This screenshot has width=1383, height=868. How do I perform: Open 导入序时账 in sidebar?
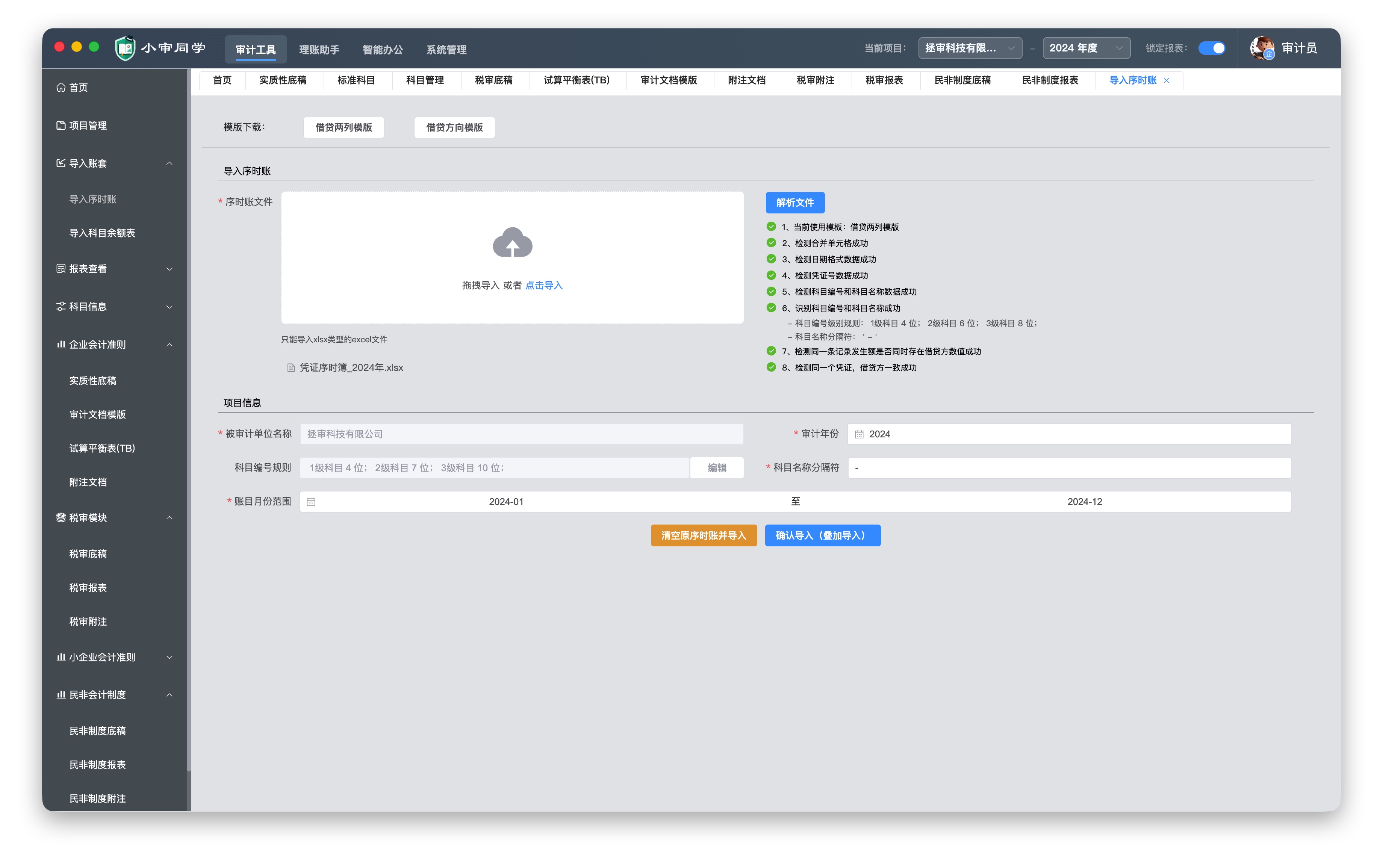pyautogui.click(x=93, y=199)
